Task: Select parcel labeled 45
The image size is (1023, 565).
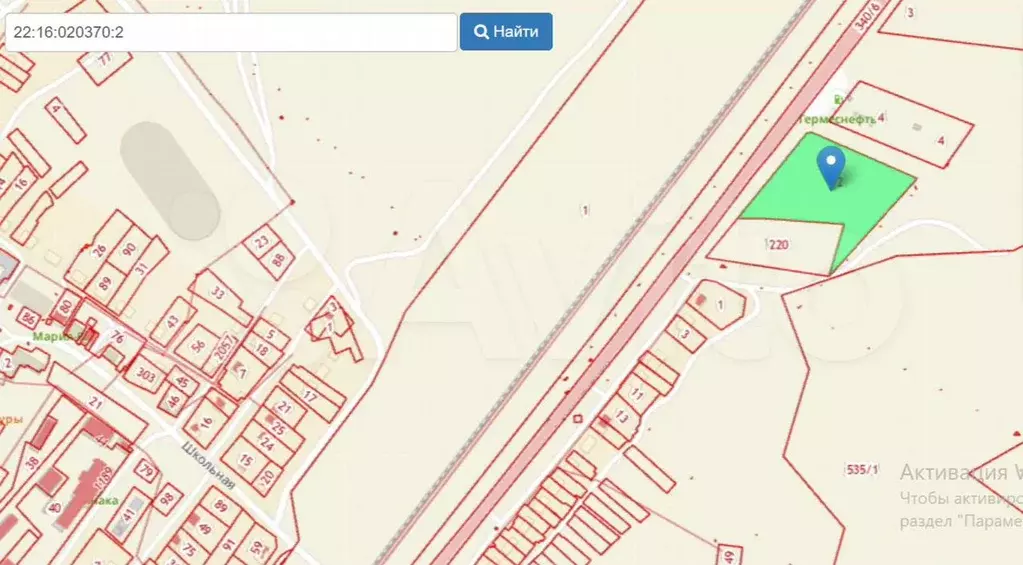Action: point(182,382)
